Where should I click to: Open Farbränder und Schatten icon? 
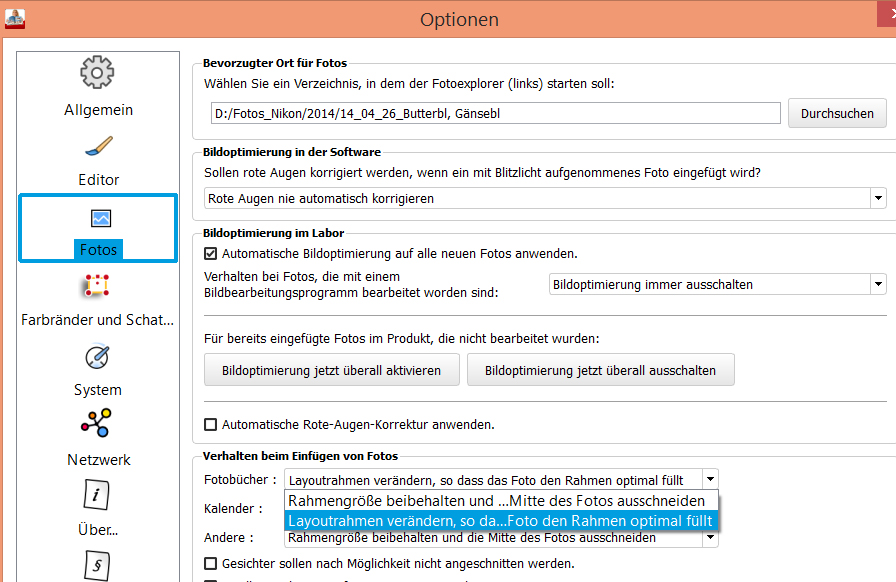[x=97, y=288]
